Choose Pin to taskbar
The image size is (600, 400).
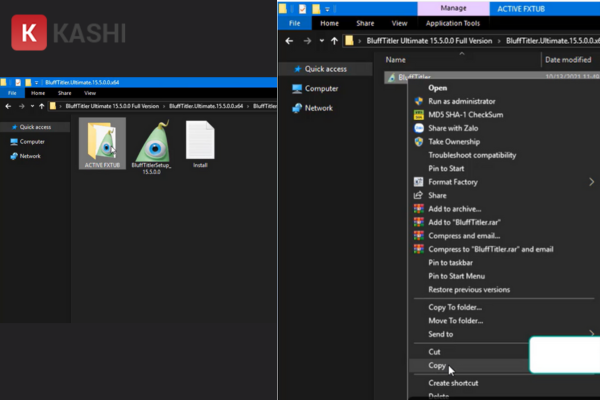pos(450,263)
